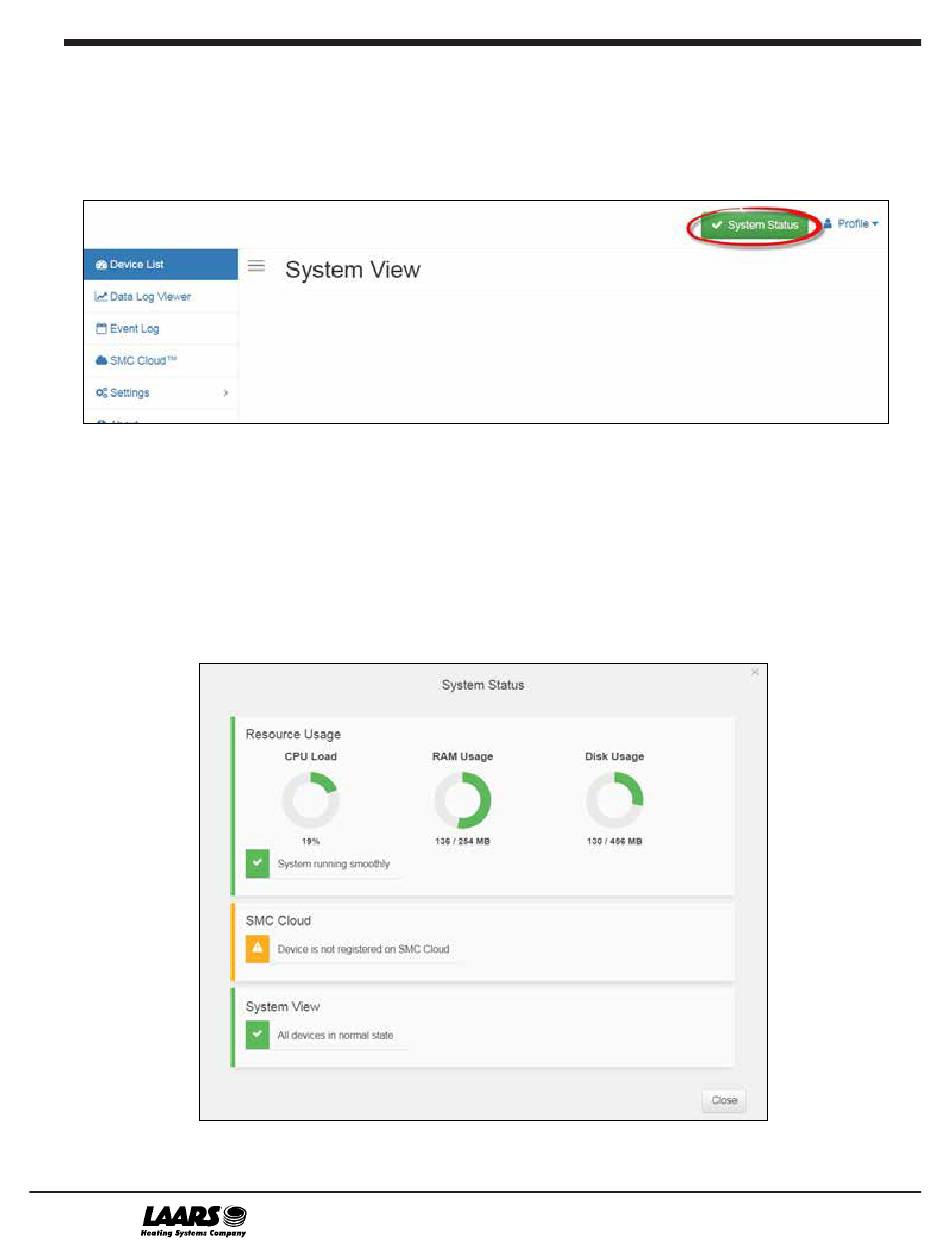Click the SMC Cloud section heading in dialog

[x=278, y=920]
